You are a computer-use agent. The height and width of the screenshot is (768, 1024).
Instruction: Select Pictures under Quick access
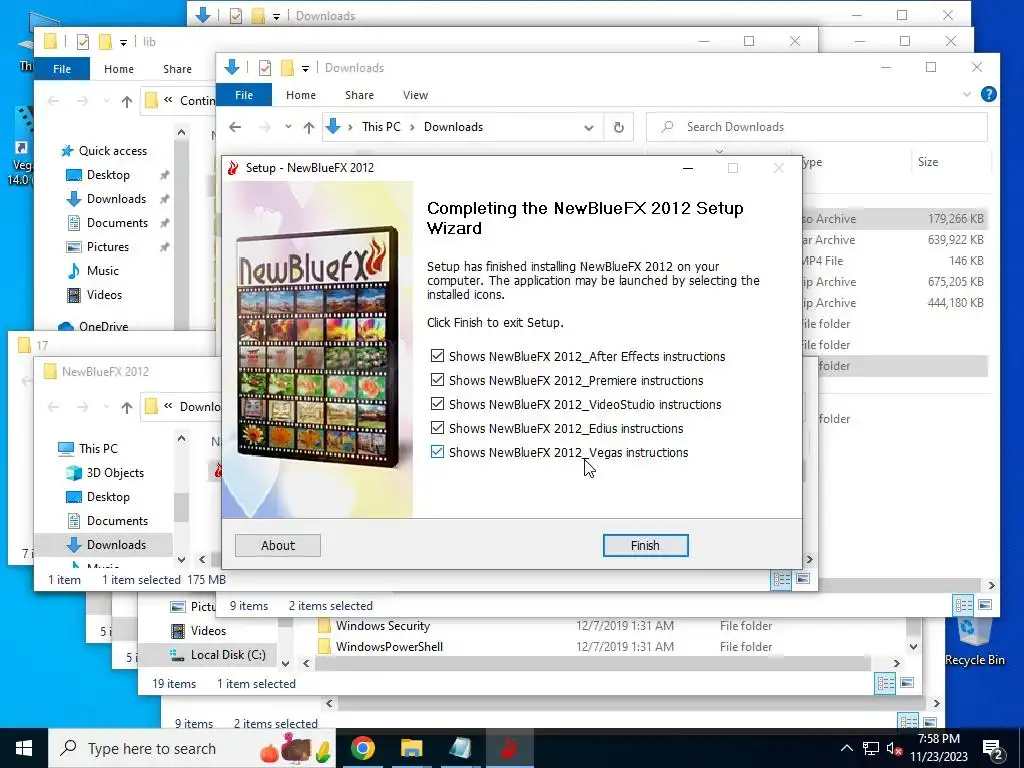pos(108,247)
